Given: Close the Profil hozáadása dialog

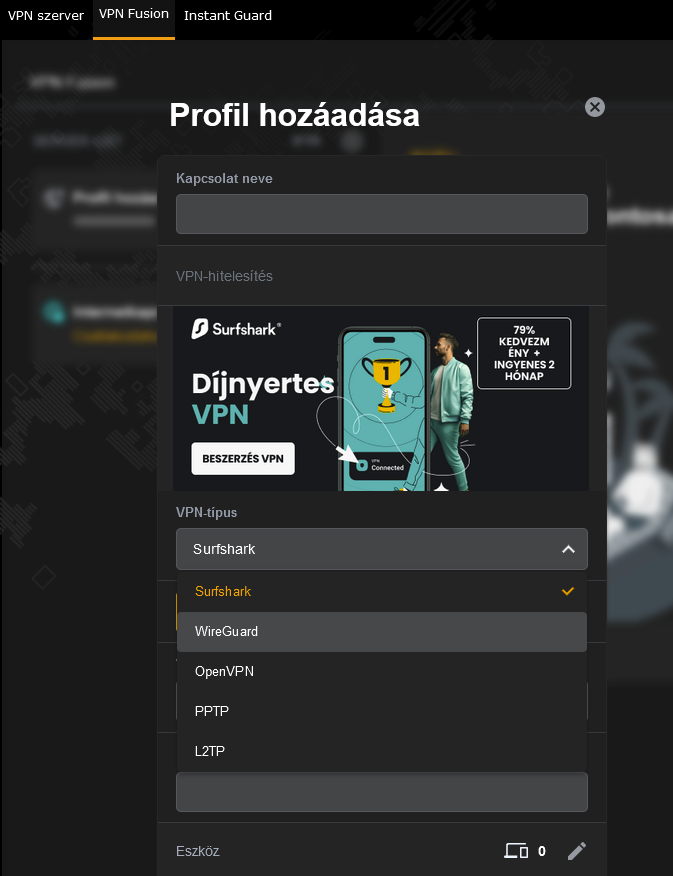Looking at the screenshot, I should [595, 107].
